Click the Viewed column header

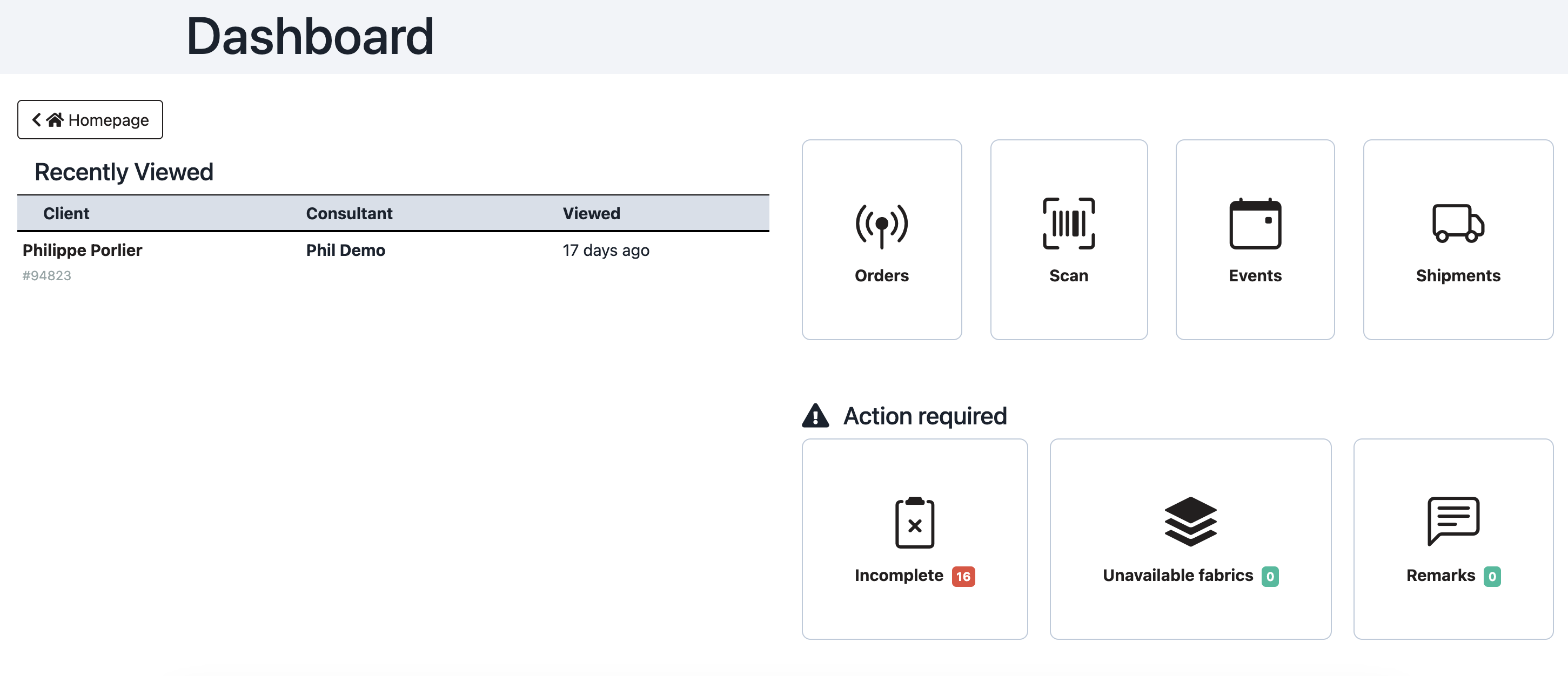click(591, 214)
